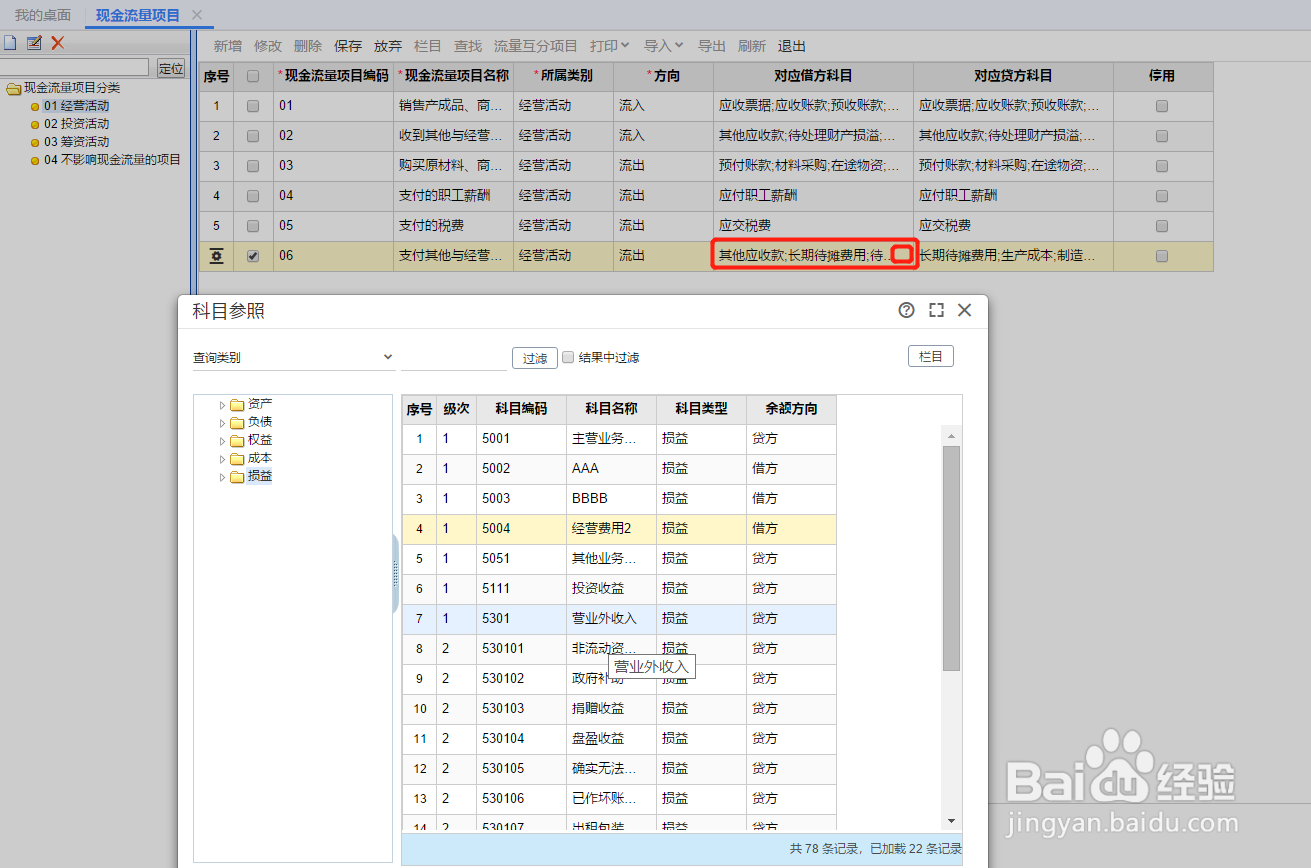Click 导出 in the toolbar
Image resolution: width=1311 pixels, height=868 pixels.
712,46
